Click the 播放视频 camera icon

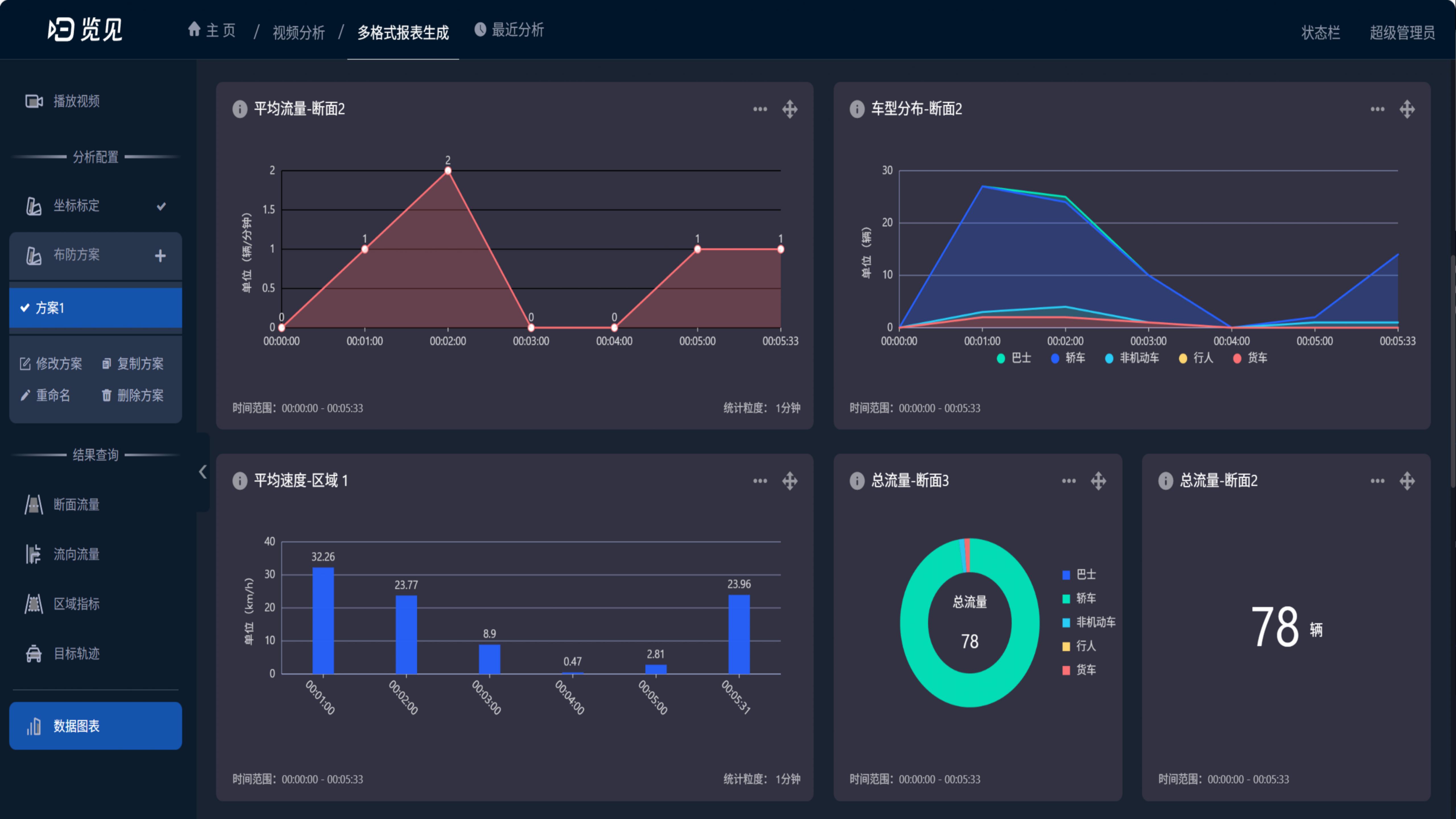coord(34,101)
